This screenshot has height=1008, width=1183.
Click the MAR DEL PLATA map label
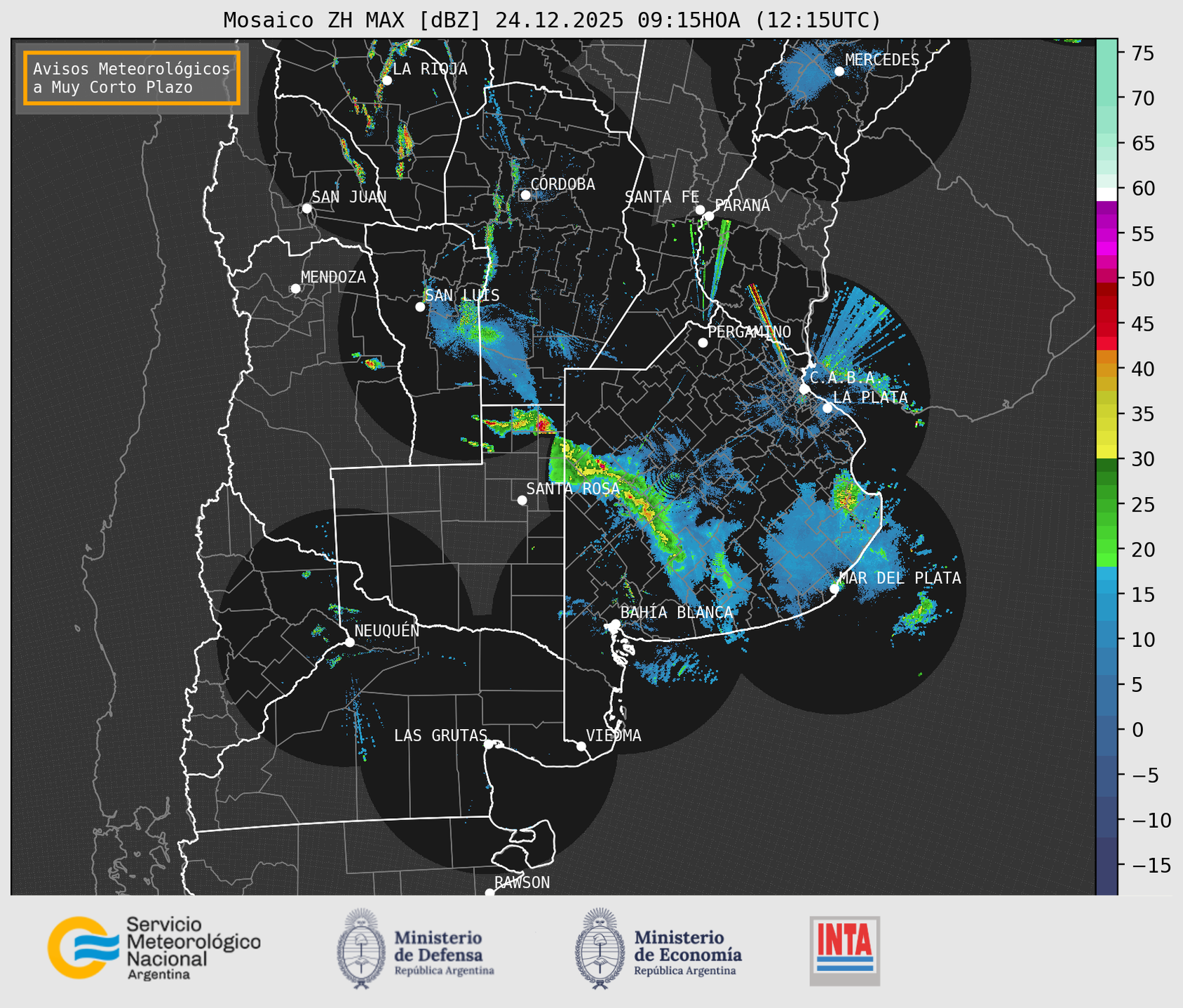pyautogui.click(x=900, y=578)
